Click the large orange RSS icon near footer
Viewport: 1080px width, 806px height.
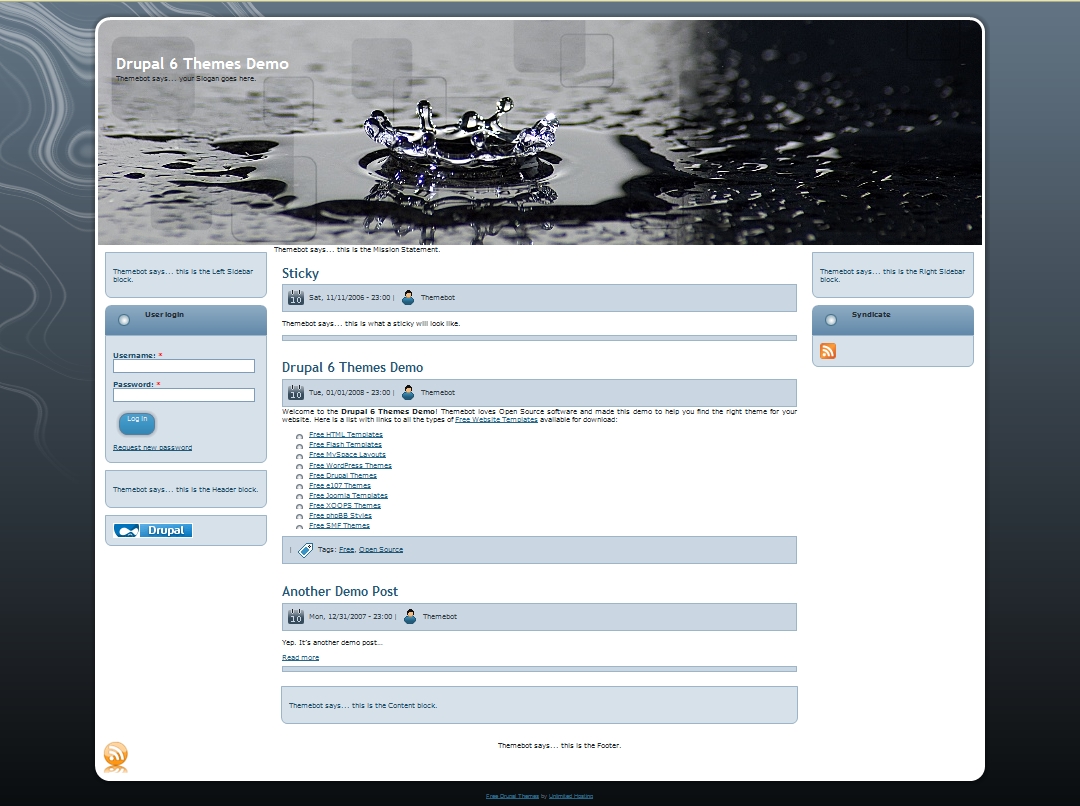pos(116,757)
